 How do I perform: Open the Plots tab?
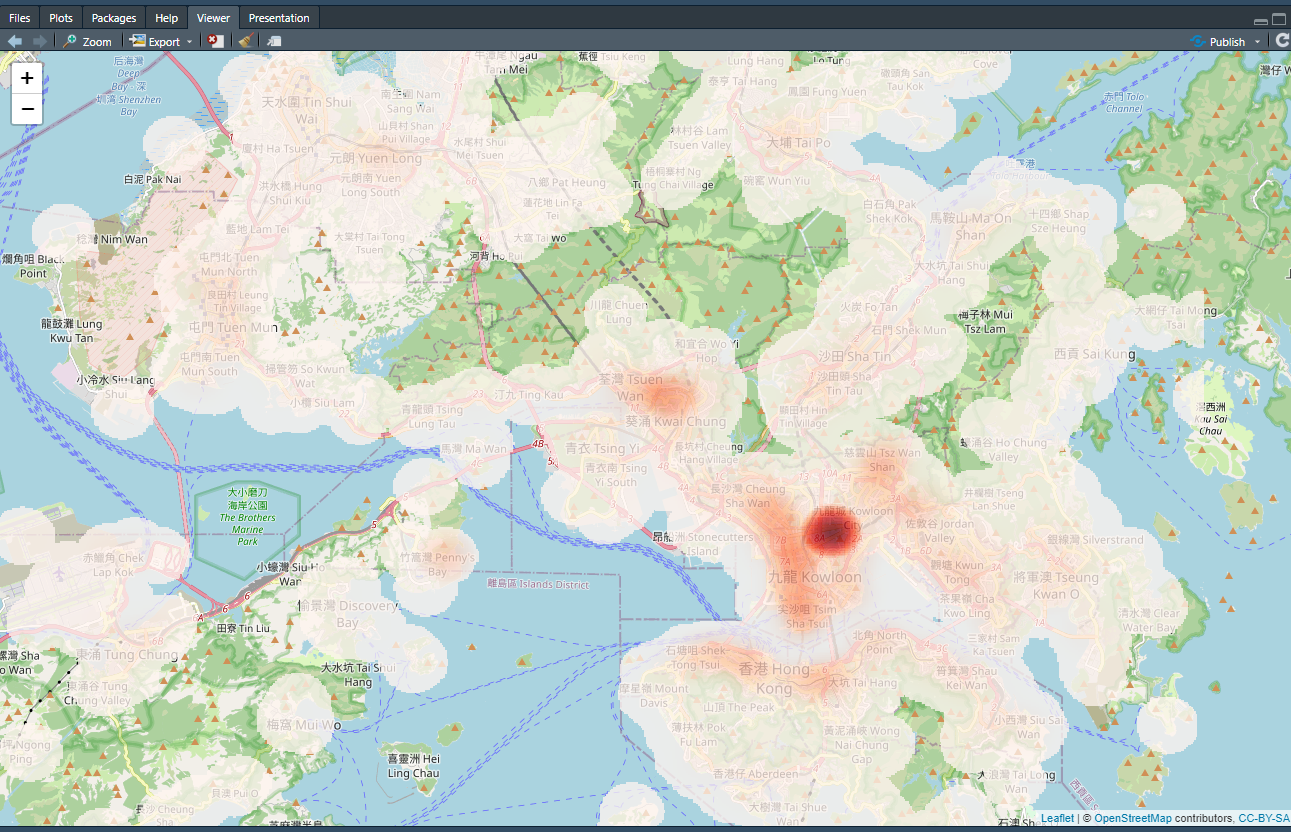(x=61, y=18)
